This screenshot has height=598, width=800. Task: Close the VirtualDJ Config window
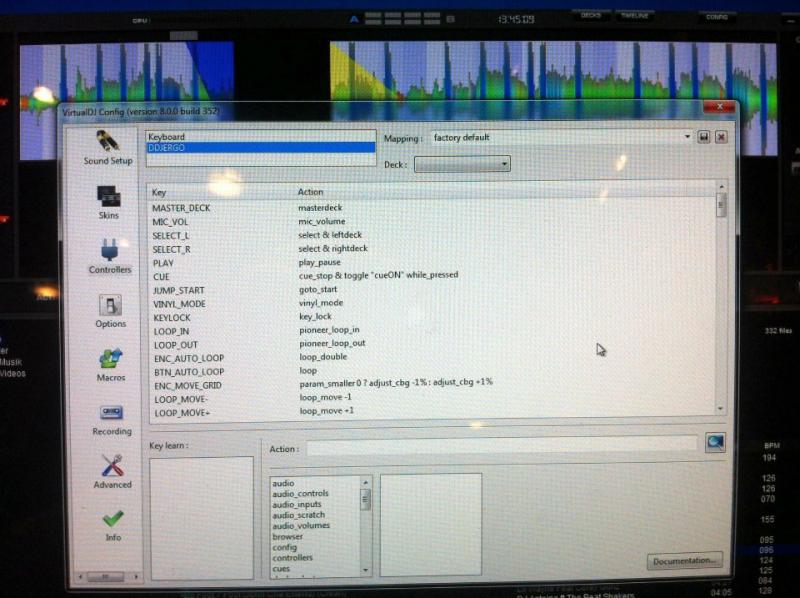tap(720, 106)
